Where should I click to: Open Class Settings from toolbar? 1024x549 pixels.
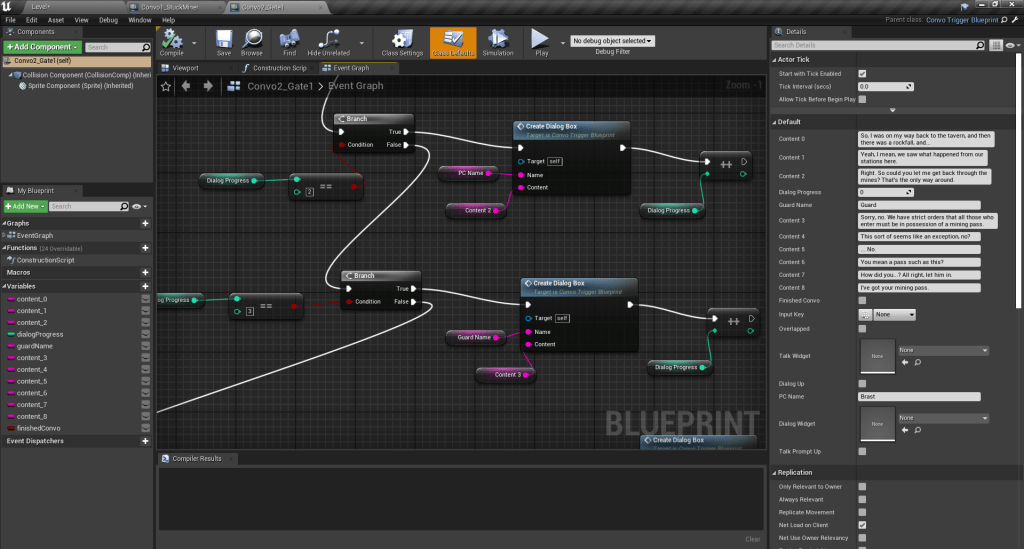[402, 41]
